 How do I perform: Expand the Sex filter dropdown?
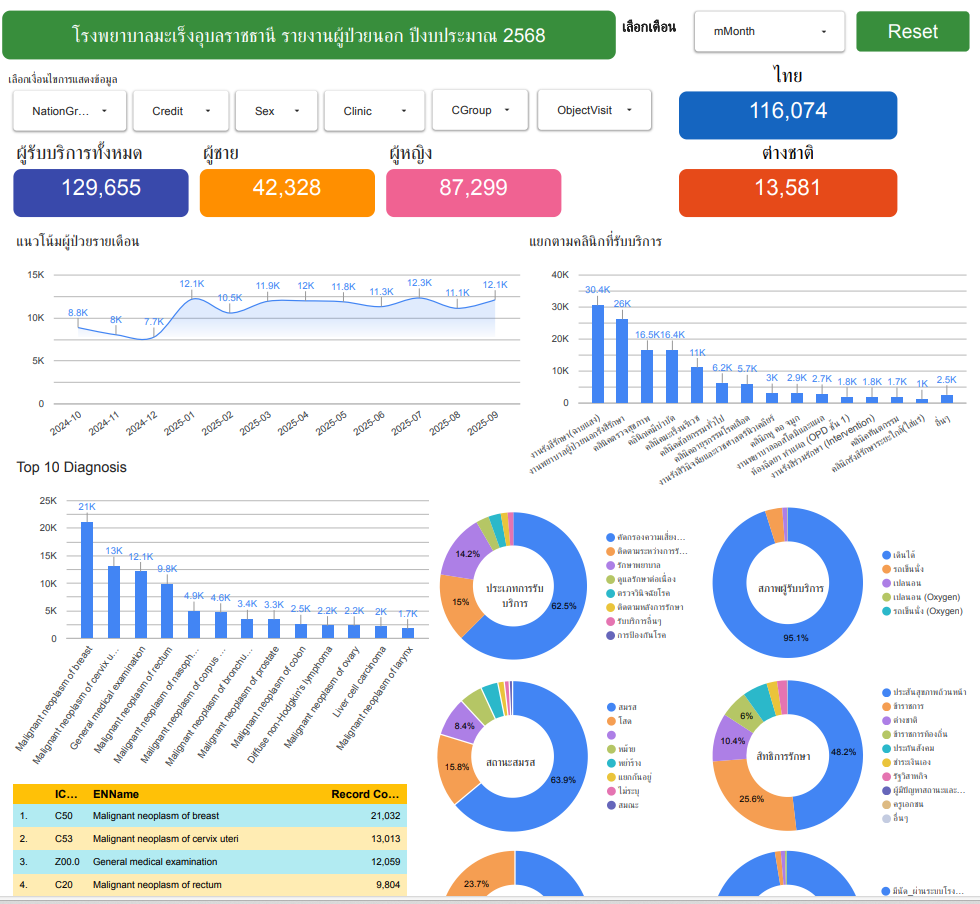[276, 111]
